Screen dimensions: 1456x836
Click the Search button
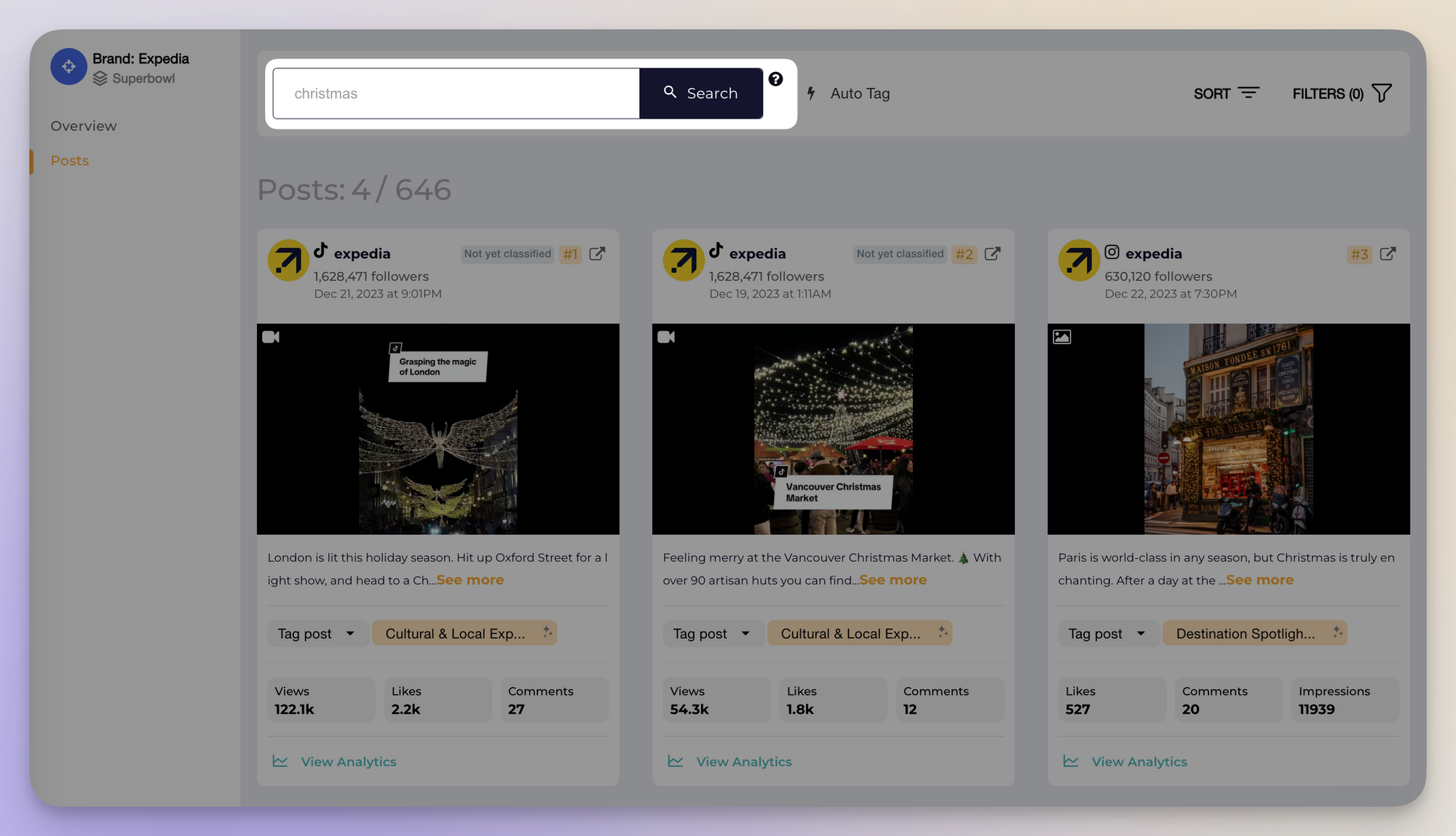(701, 93)
